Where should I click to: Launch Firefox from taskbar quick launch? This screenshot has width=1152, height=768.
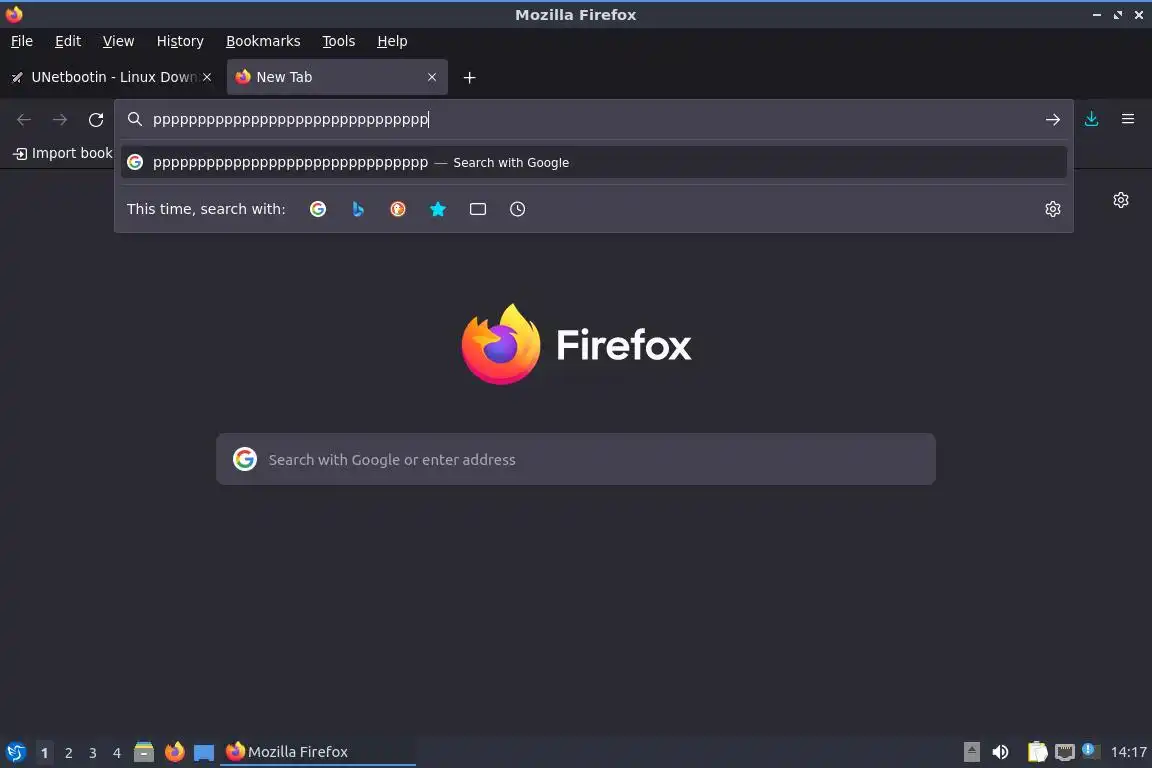174,752
